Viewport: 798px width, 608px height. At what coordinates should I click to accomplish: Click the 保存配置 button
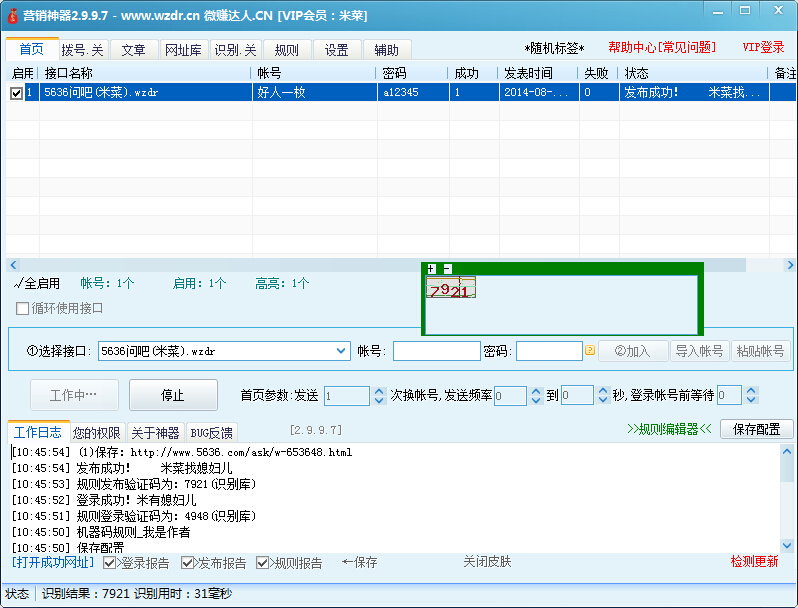[756, 429]
